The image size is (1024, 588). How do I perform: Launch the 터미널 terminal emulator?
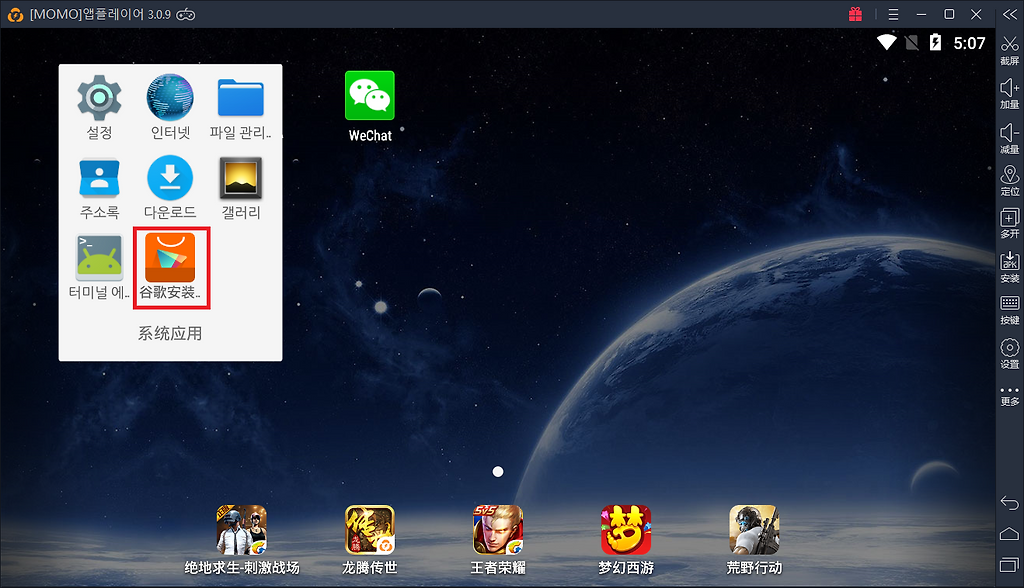99,259
